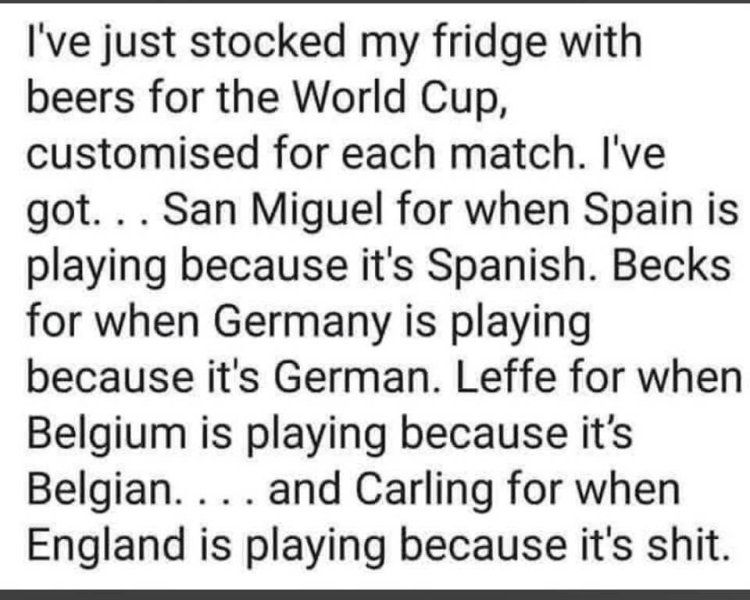750x600 pixels.
Task: Select the beer name "Becks"
Action: 672,266
